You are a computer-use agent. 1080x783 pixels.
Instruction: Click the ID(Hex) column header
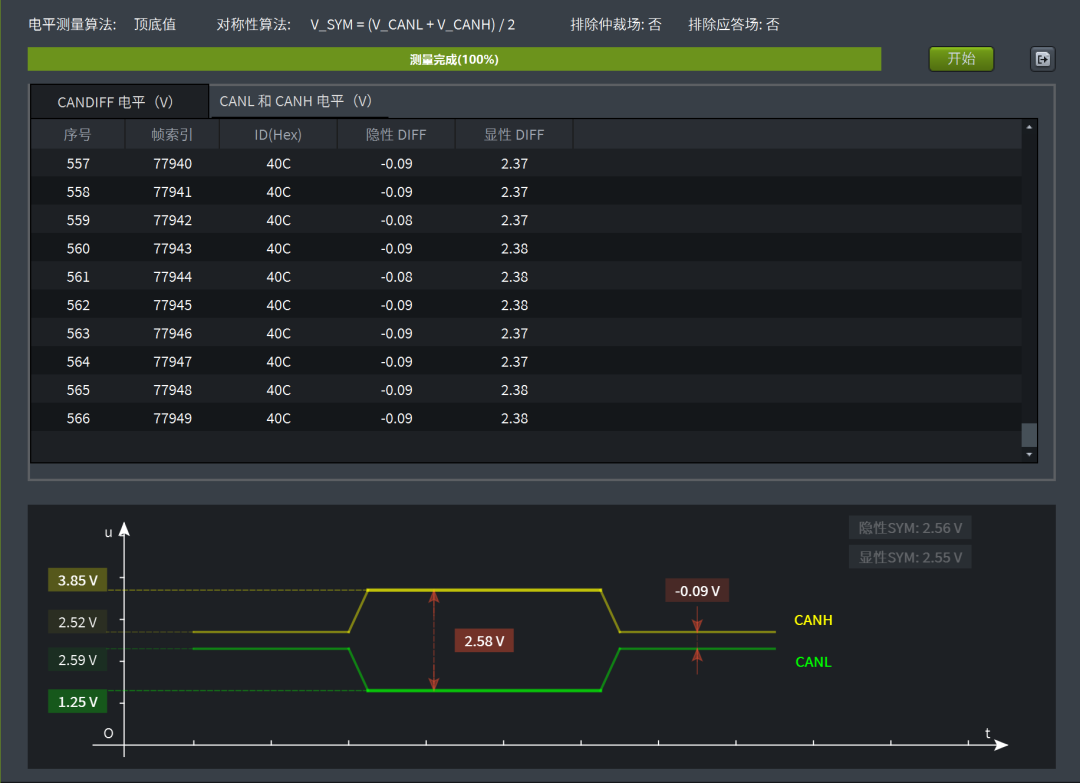(278, 134)
